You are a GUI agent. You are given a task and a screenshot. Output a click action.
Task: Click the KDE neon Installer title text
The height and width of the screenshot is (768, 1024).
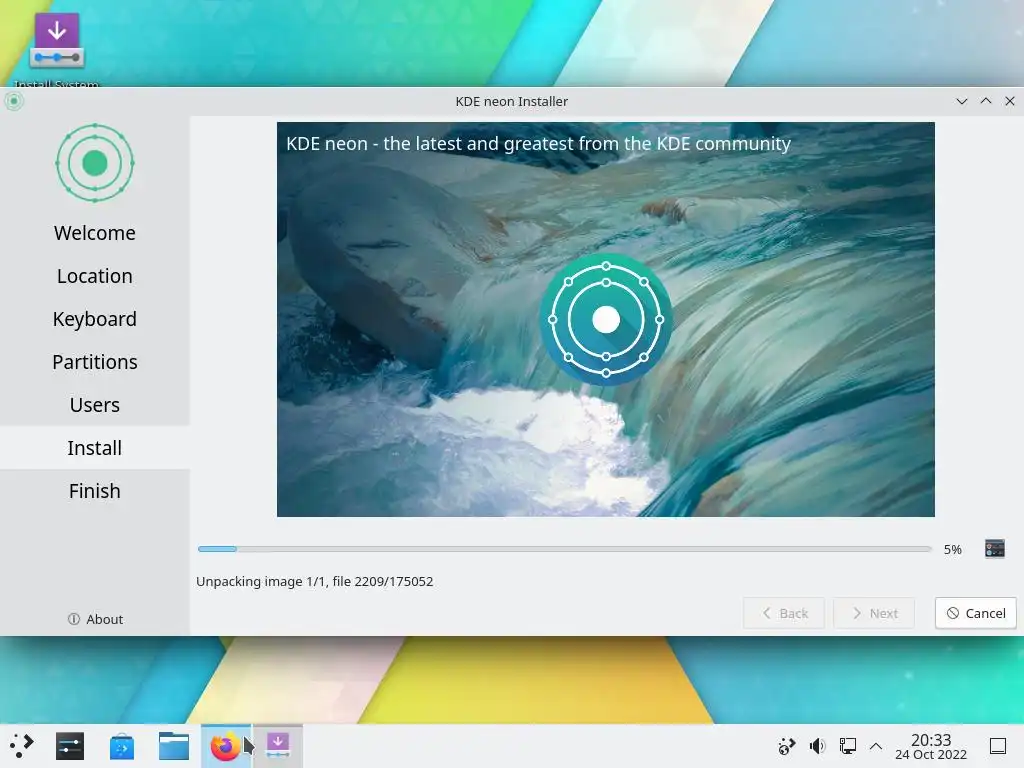[511, 101]
